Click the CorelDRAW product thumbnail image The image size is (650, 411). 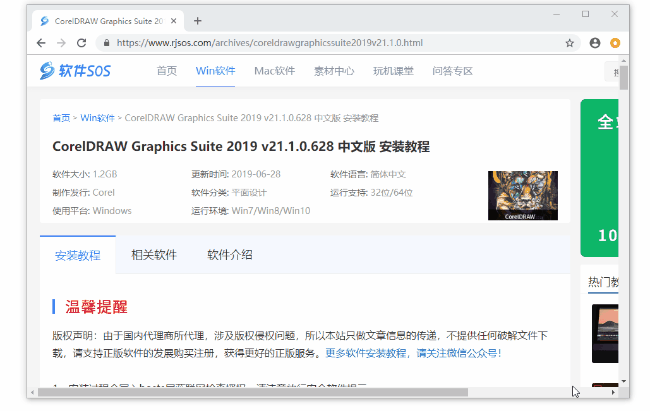[523, 195]
